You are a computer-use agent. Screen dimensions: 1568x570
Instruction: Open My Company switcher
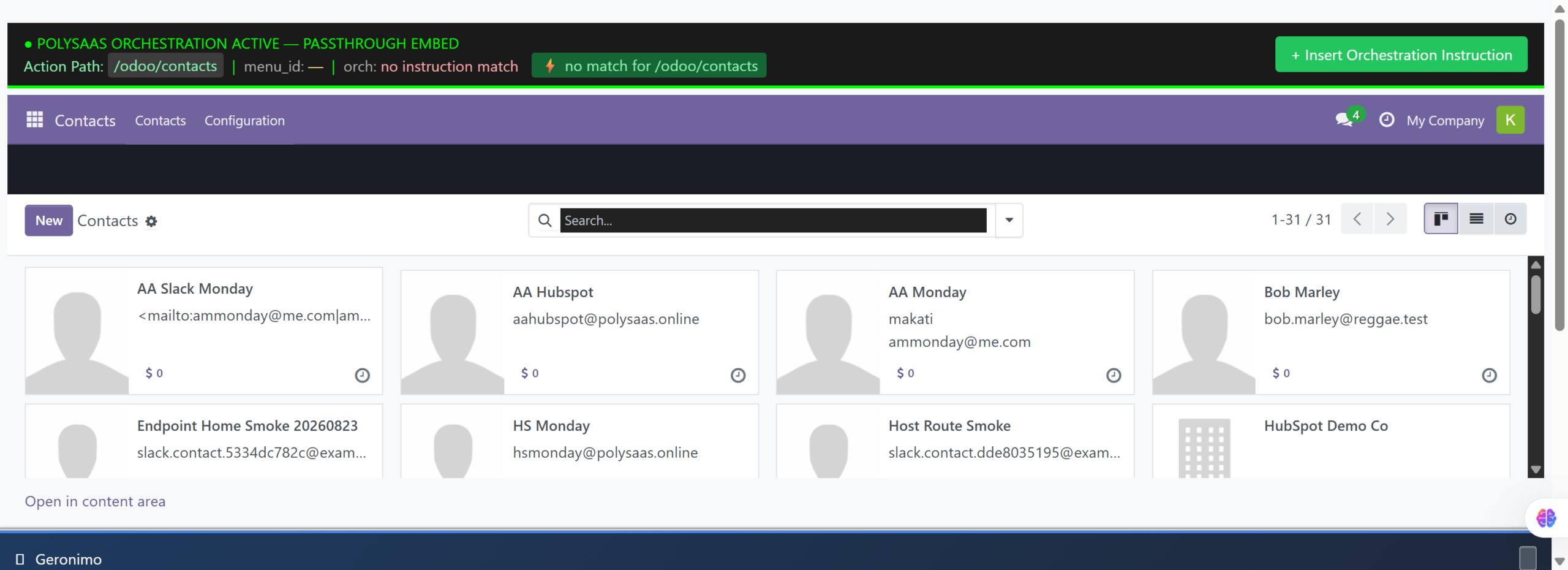(x=1445, y=121)
